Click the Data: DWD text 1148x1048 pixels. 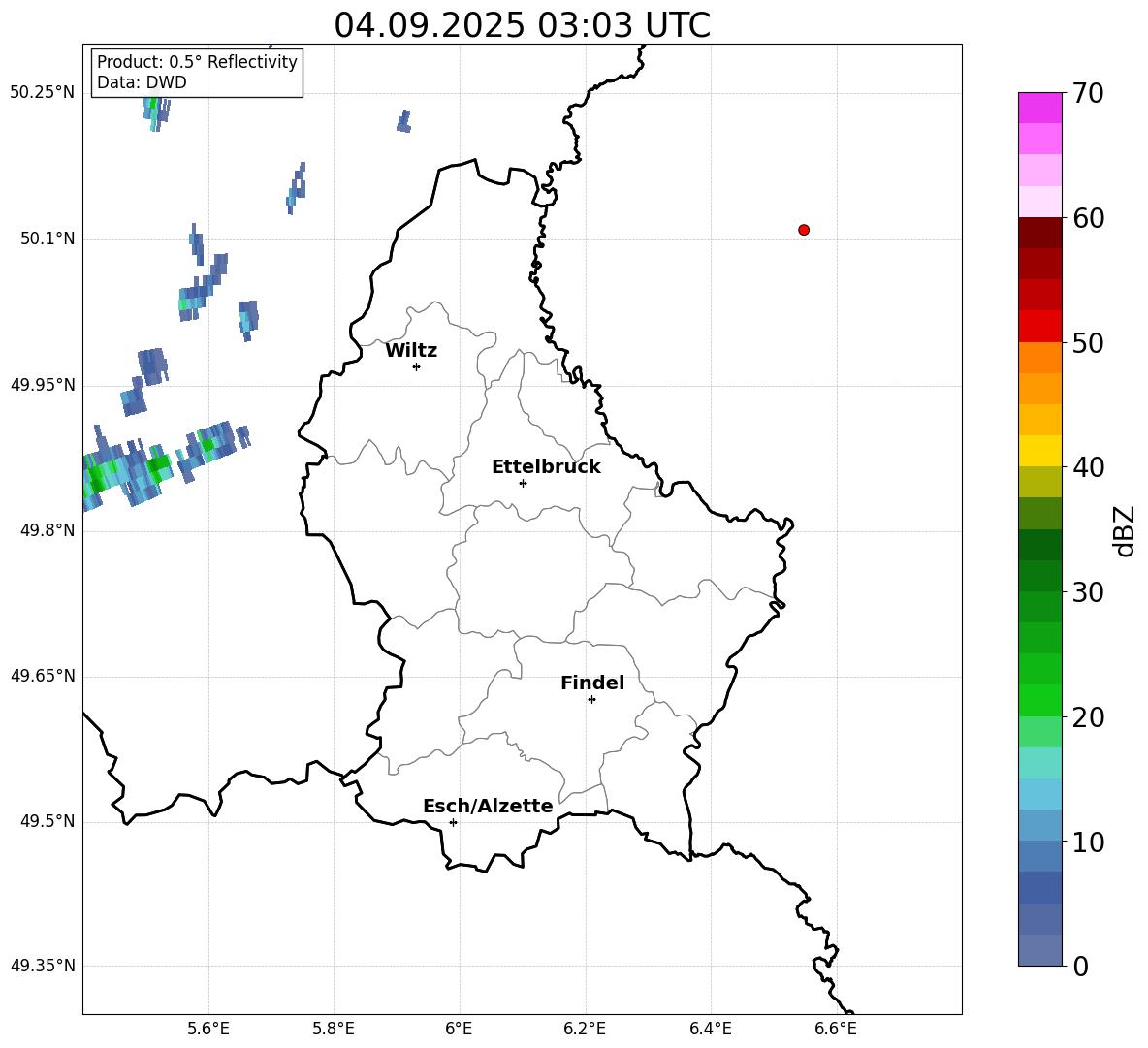pyautogui.click(x=142, y=82)
